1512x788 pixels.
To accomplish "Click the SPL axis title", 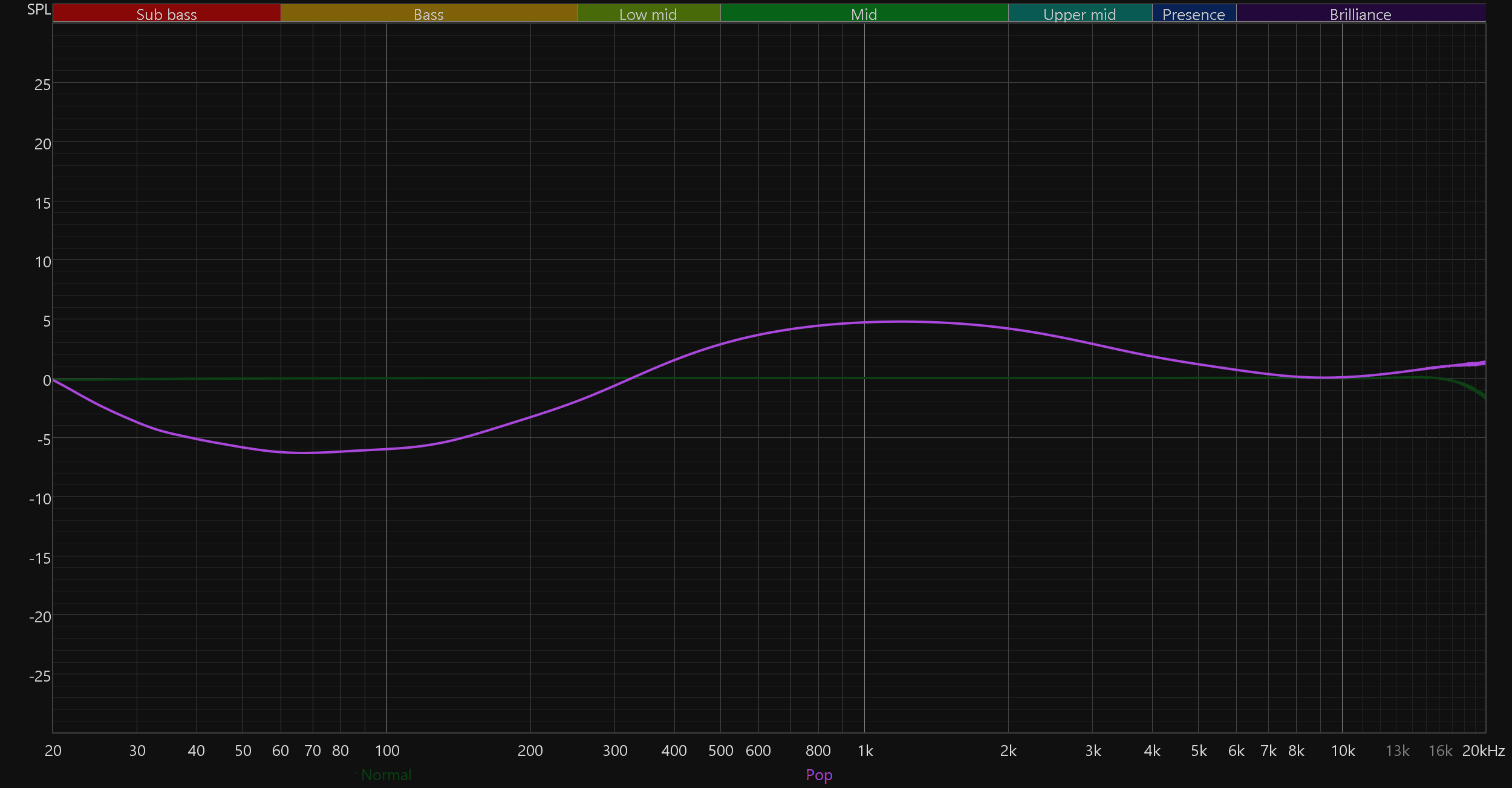I will 39,10.
